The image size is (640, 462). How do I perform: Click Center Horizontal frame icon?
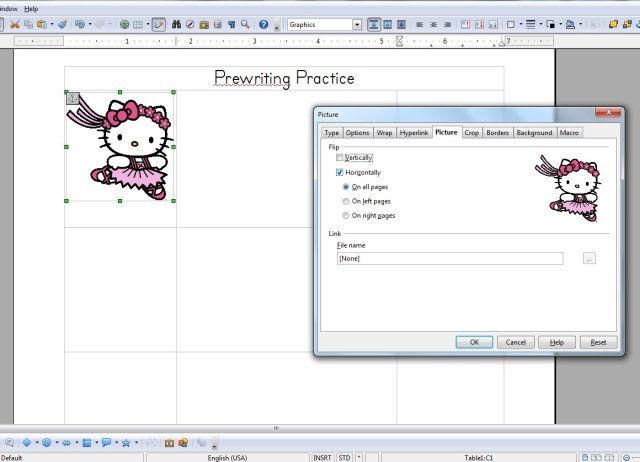coord(433,24)
